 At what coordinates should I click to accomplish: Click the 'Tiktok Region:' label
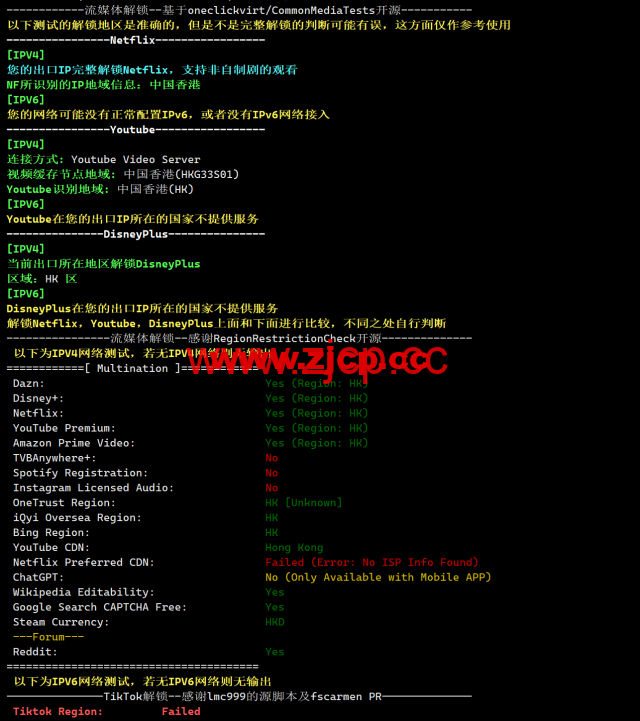click(x=58, y=712)
